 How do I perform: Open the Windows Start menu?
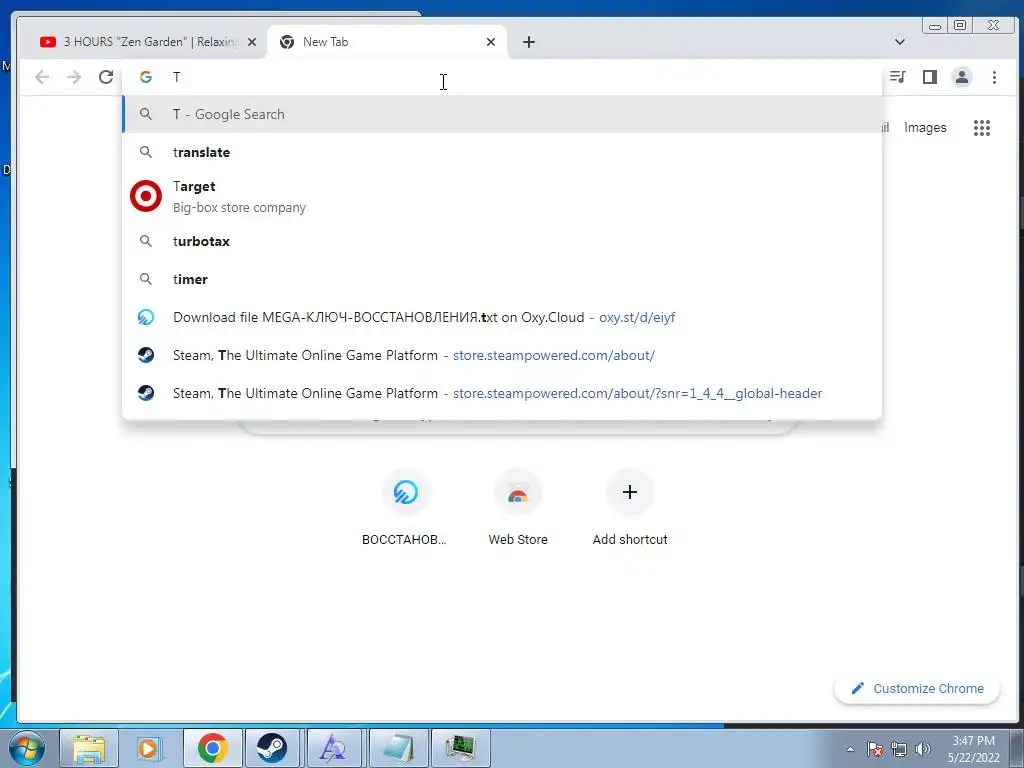click(x=27, y=748)
